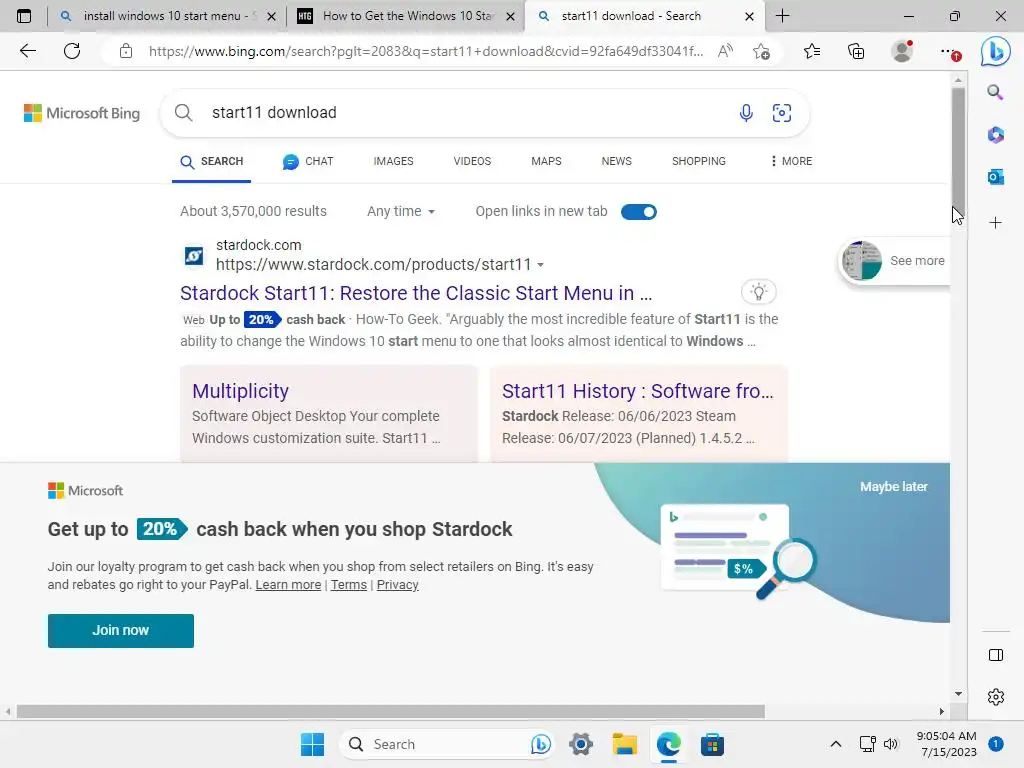
Task: Click the browser address bar URL
Action: coord(426,51)
